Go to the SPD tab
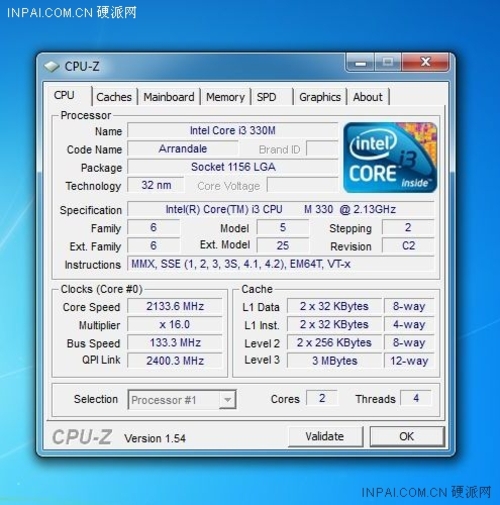The width and height of the screenshot is (500, 505). coord(272,97)
